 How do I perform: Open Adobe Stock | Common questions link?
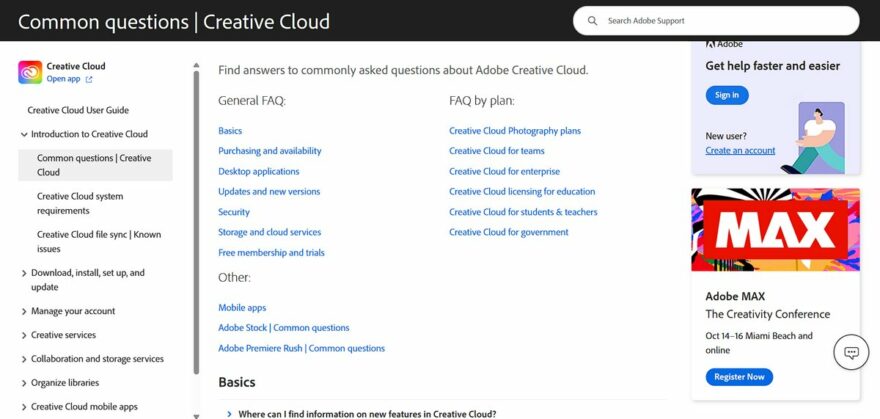click(x=284, y=328)
